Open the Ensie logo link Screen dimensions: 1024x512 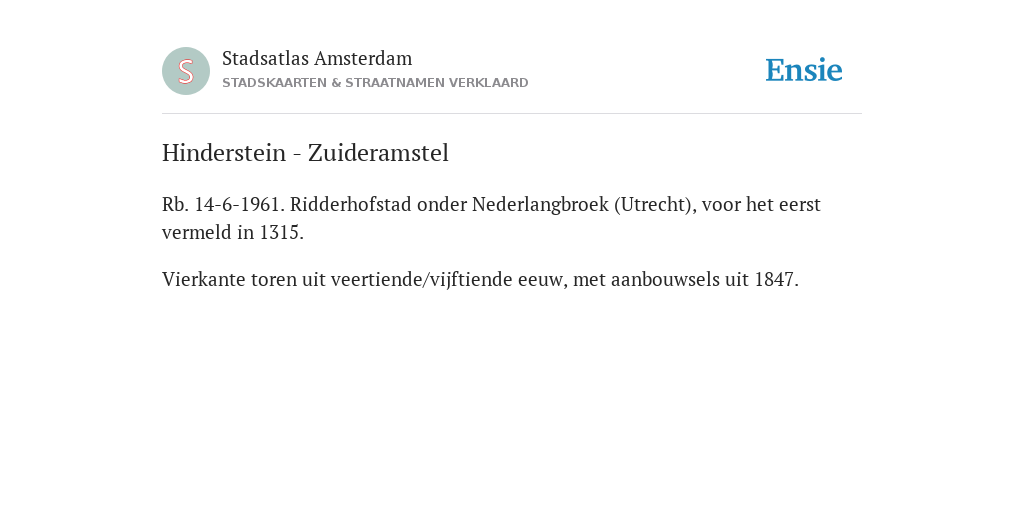[x=804, y=70]
